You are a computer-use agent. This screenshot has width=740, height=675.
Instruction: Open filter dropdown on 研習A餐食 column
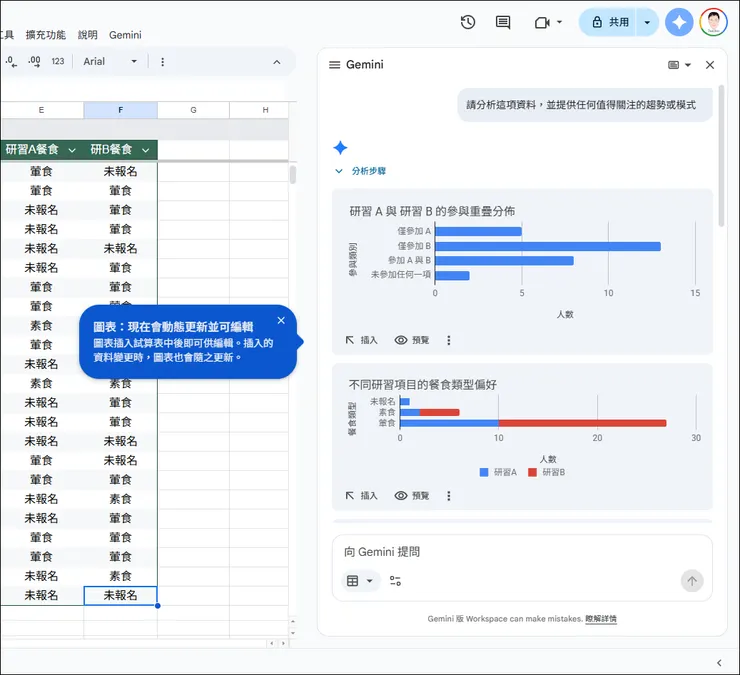72,150
